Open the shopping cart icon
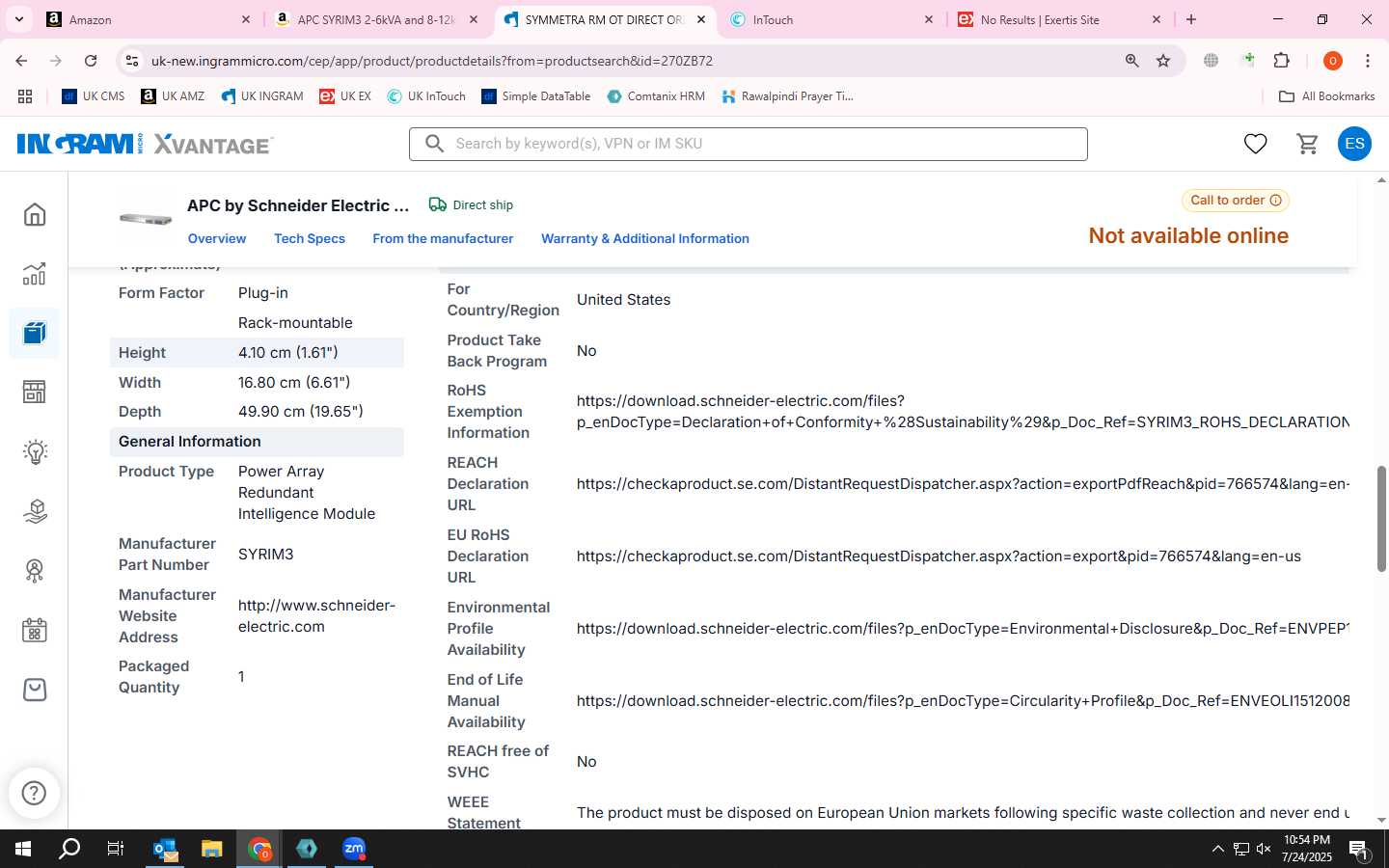This screenshot has width=1389, height=868. coord(1308,144)
